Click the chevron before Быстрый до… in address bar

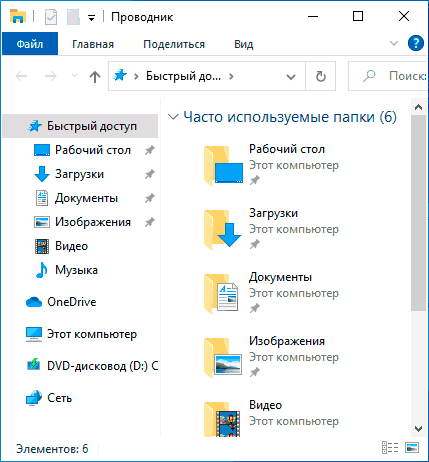coord(136,76)
